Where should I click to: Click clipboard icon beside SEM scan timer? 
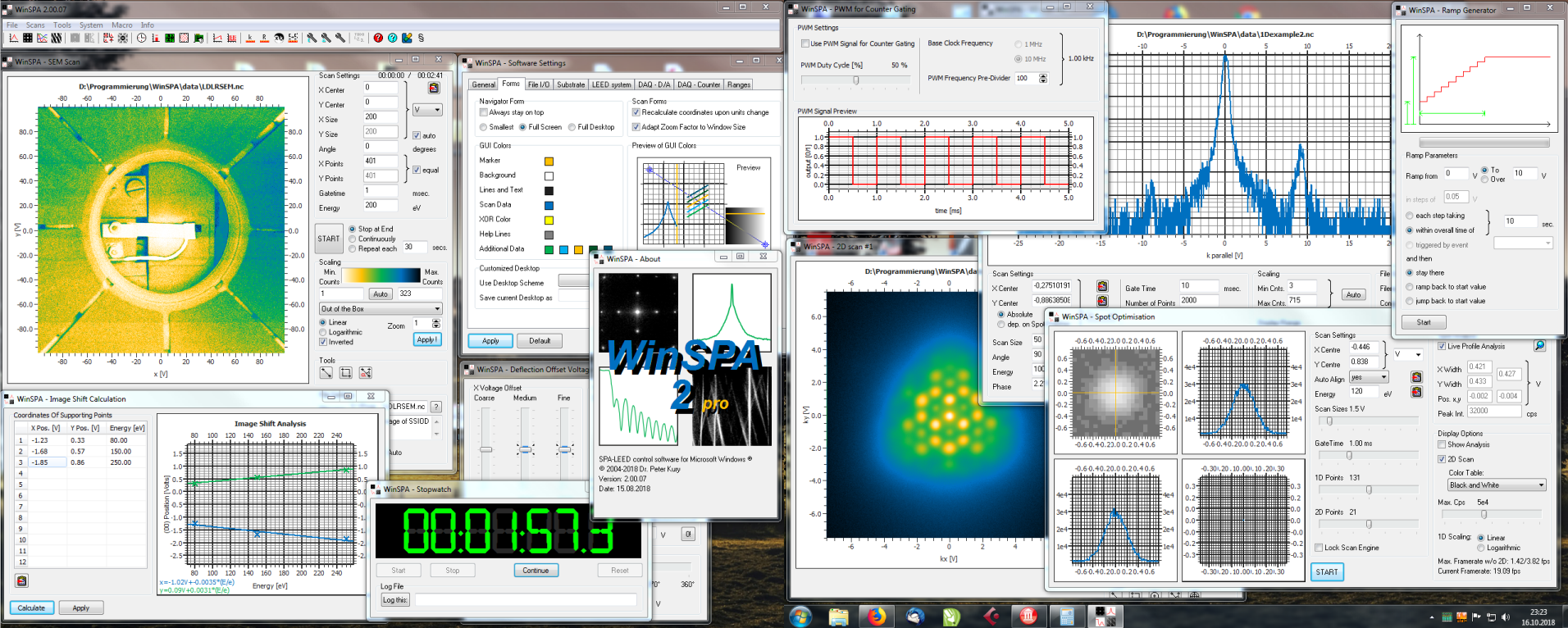point(434,88)
